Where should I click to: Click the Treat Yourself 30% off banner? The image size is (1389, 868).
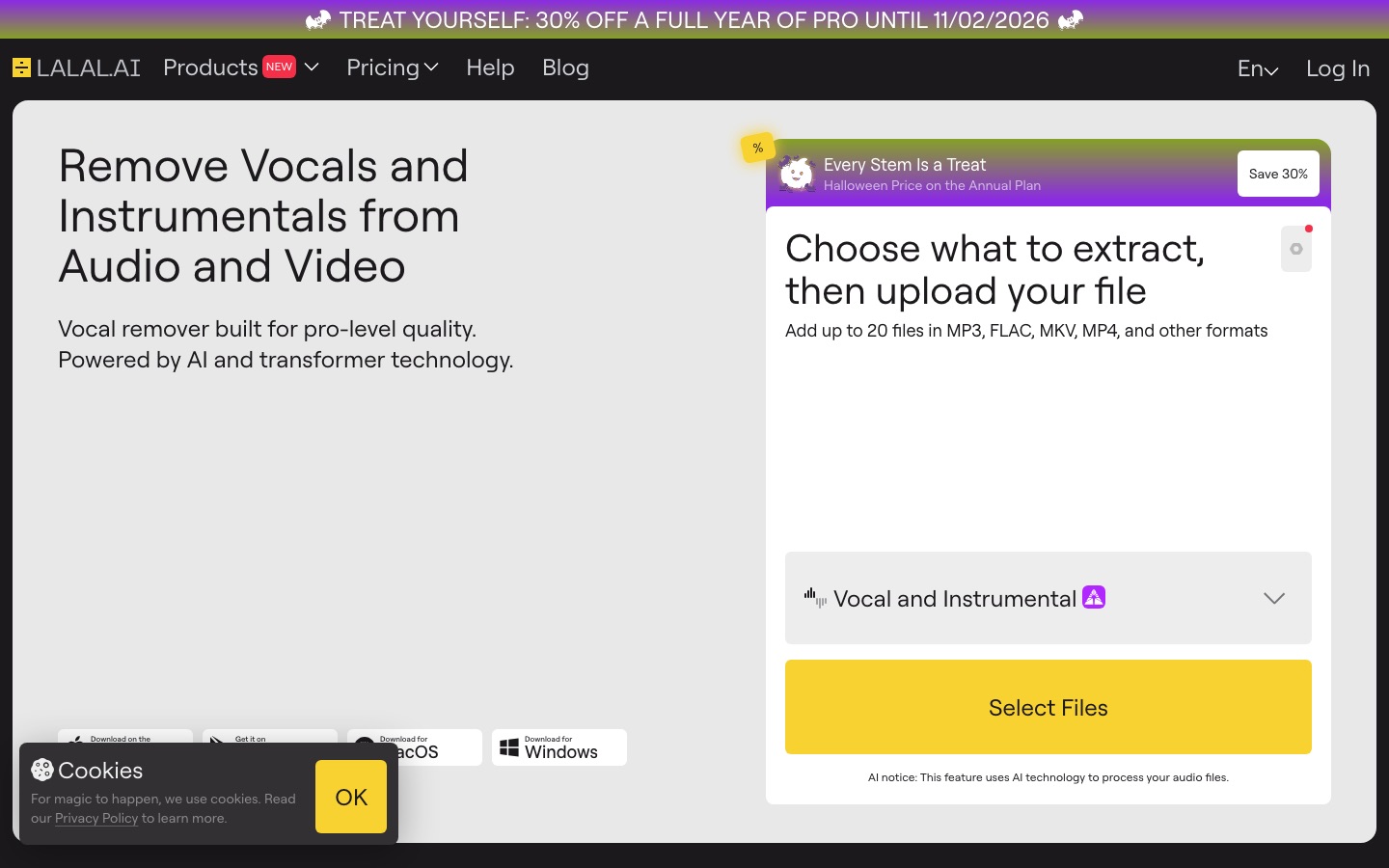pos(694,19)
